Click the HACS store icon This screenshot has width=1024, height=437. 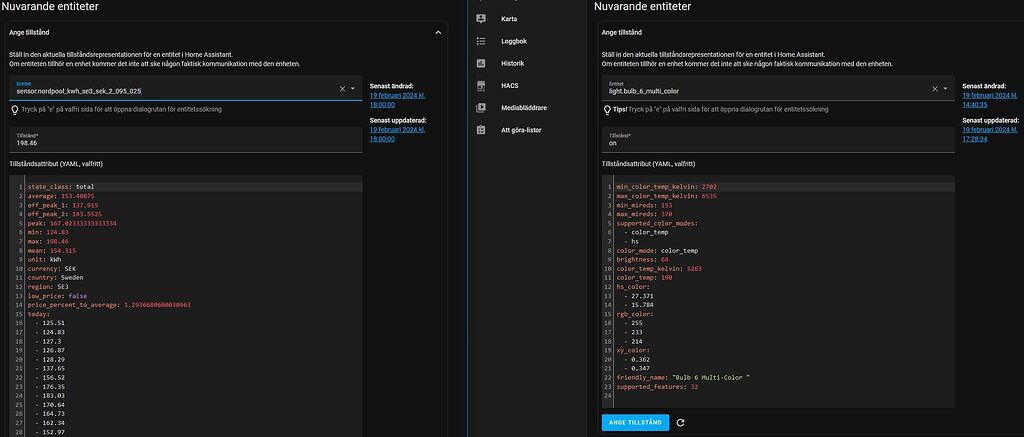480,85
